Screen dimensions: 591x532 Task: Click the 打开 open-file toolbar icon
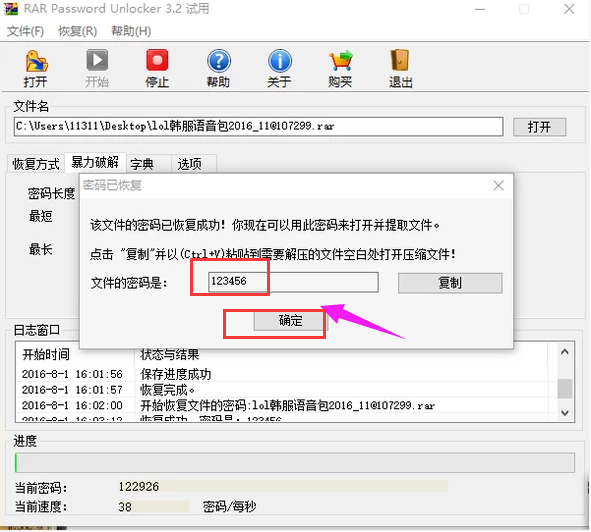(x=36, y=61)
